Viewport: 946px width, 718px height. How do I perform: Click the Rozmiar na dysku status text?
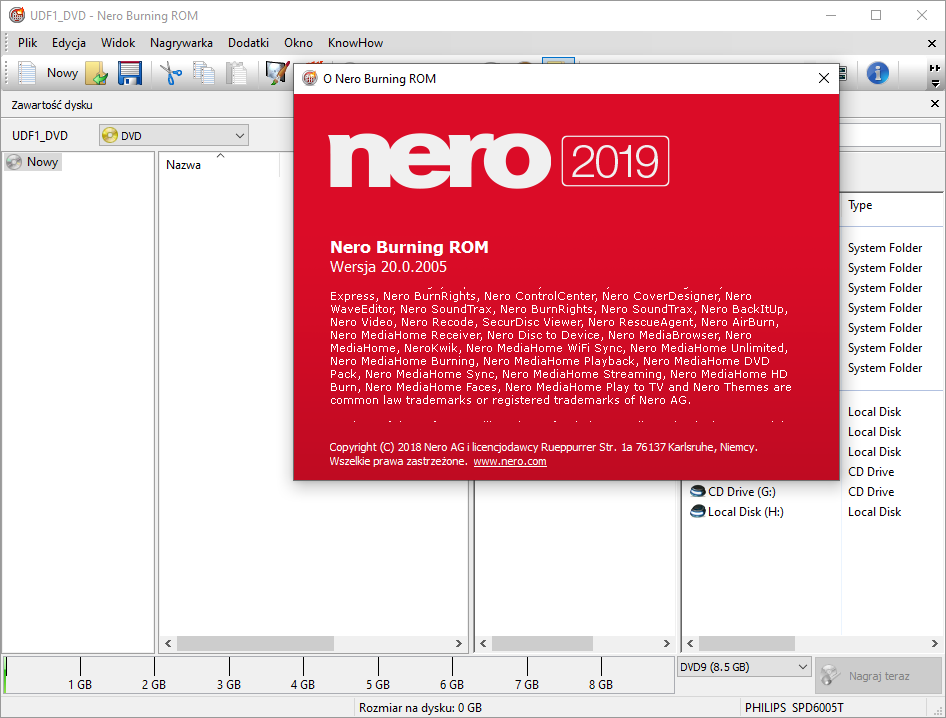click(421, 708)
